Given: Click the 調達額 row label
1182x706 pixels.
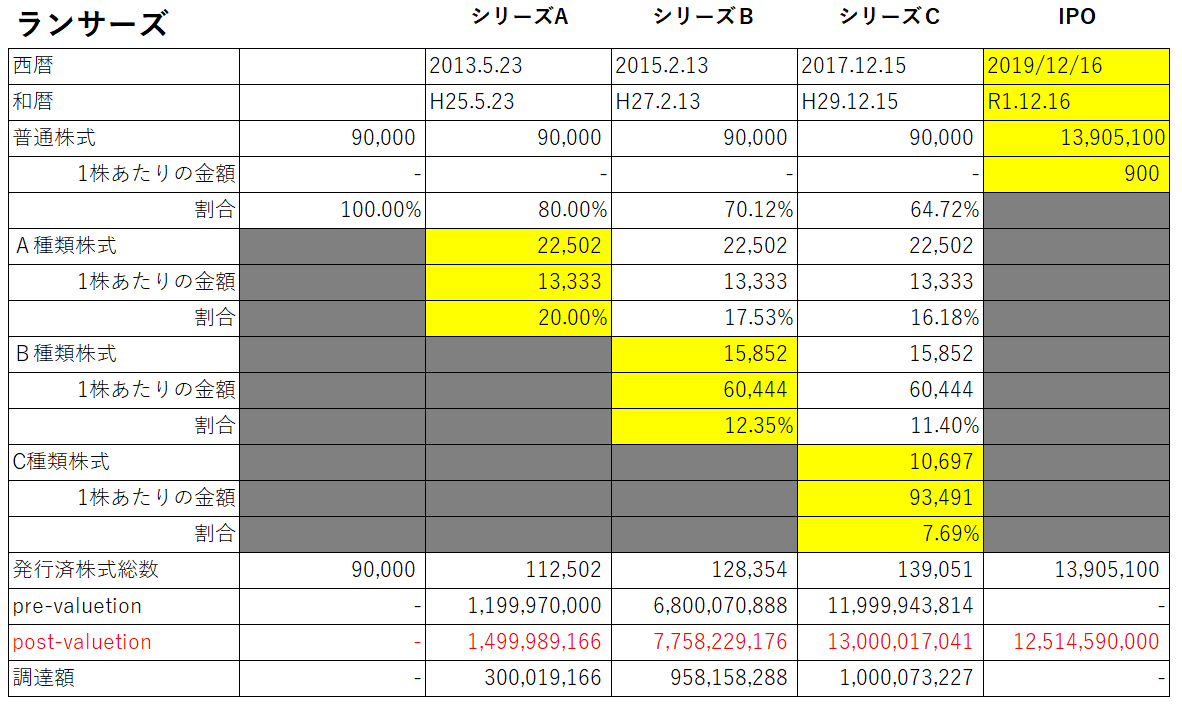Looking at the screenshot, I should click(44, 678).
